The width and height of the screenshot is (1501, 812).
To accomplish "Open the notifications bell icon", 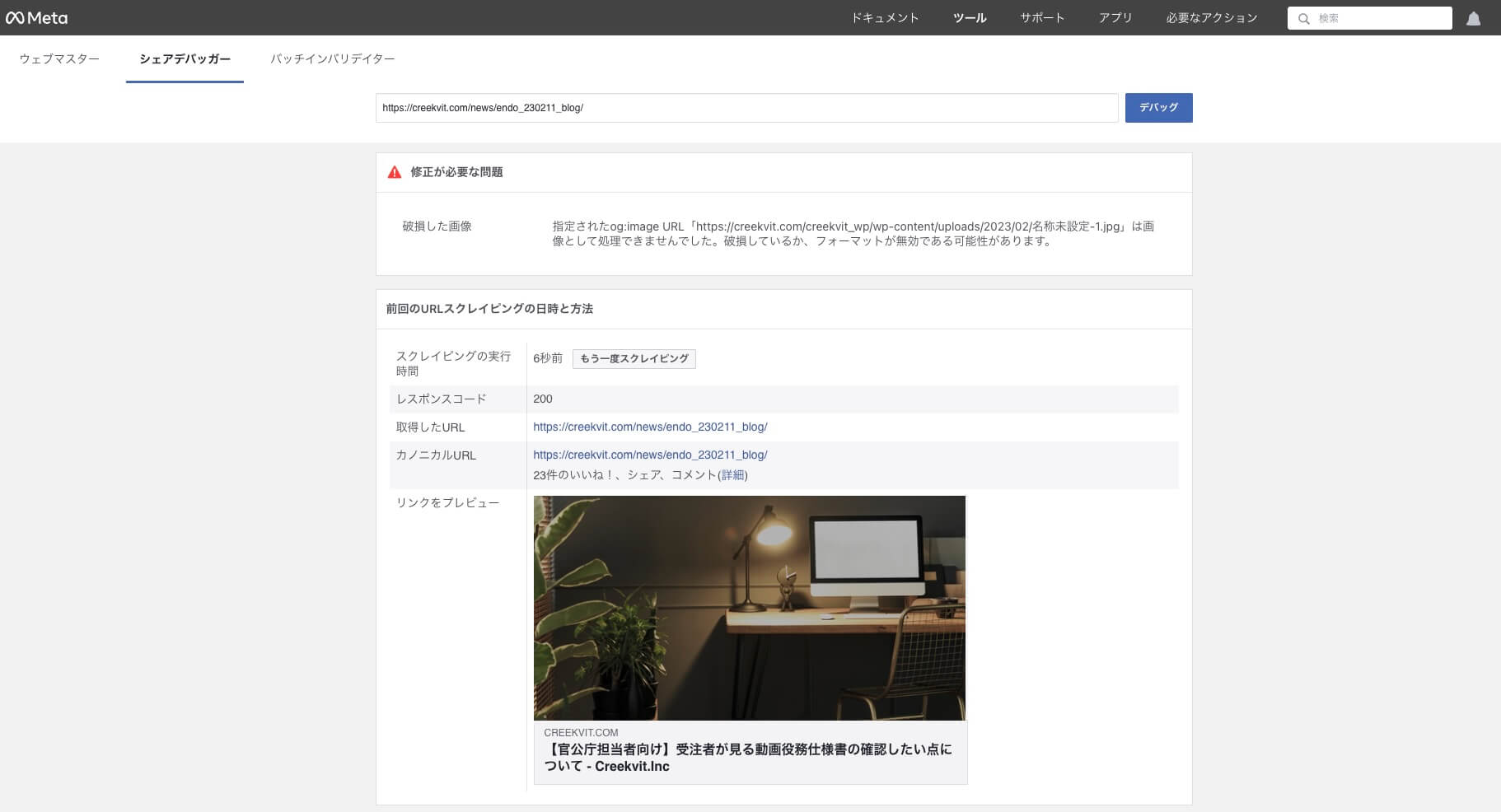I will [x=1473, y=19].
